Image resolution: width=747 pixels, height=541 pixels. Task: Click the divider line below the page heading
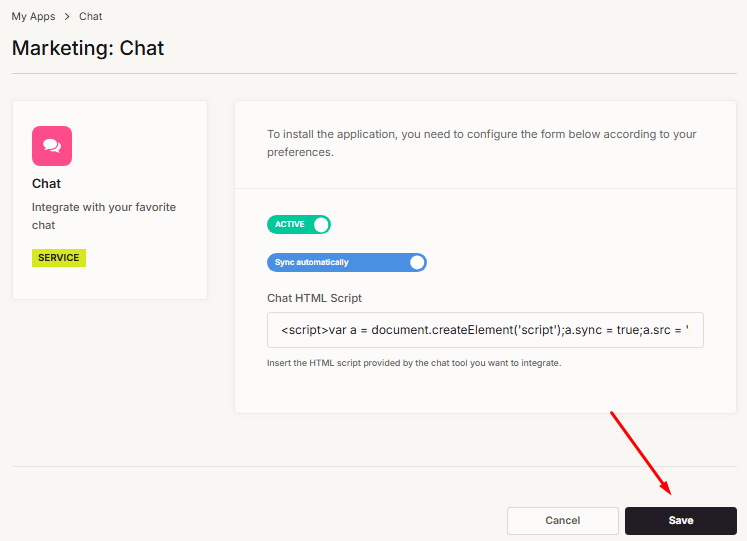(373, 73)
